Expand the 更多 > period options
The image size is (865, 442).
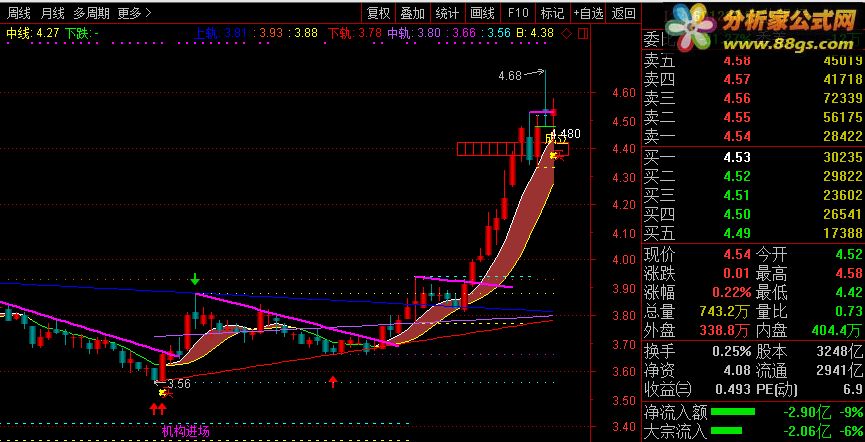tap(134, 13)
